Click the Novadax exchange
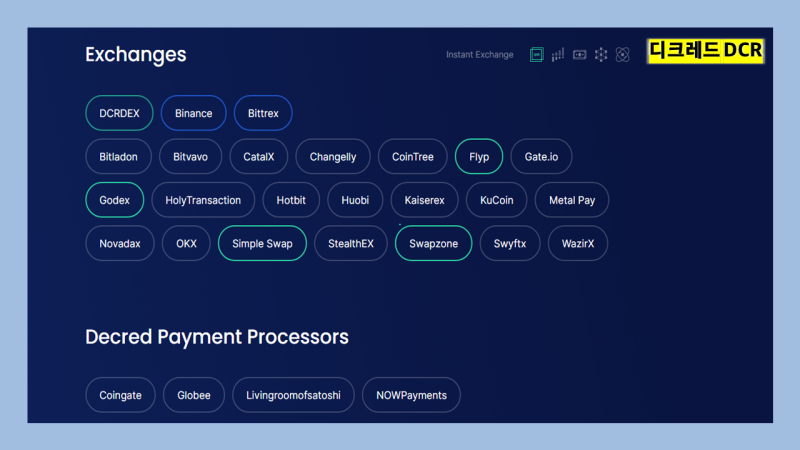Screen dimensions: 800x450 pos(120,243)
